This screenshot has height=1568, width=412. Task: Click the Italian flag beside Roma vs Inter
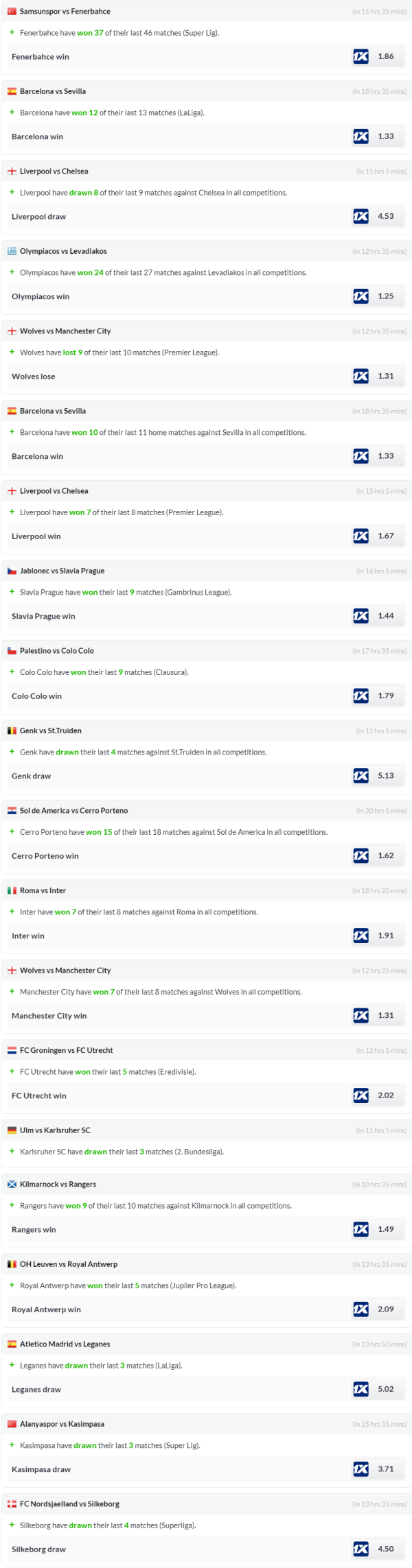[x=12, y=890]
